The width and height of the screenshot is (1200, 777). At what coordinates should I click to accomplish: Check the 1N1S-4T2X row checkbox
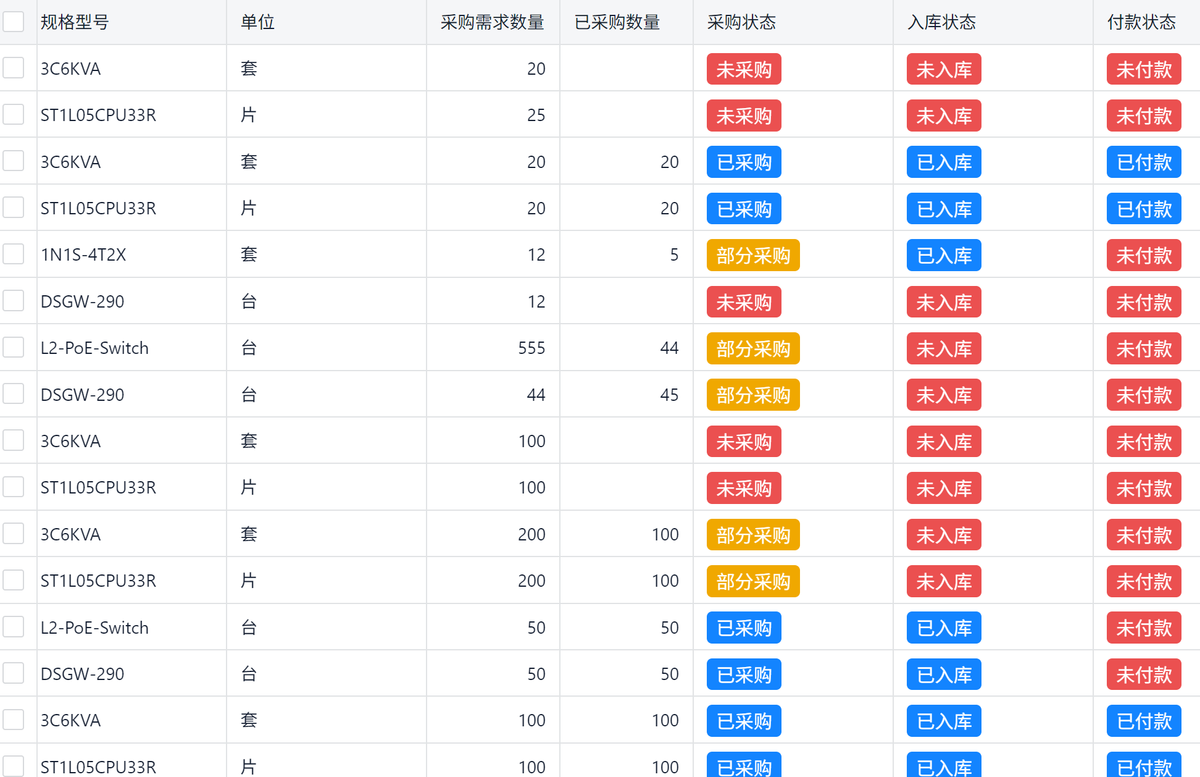click(x=13, y=254)
